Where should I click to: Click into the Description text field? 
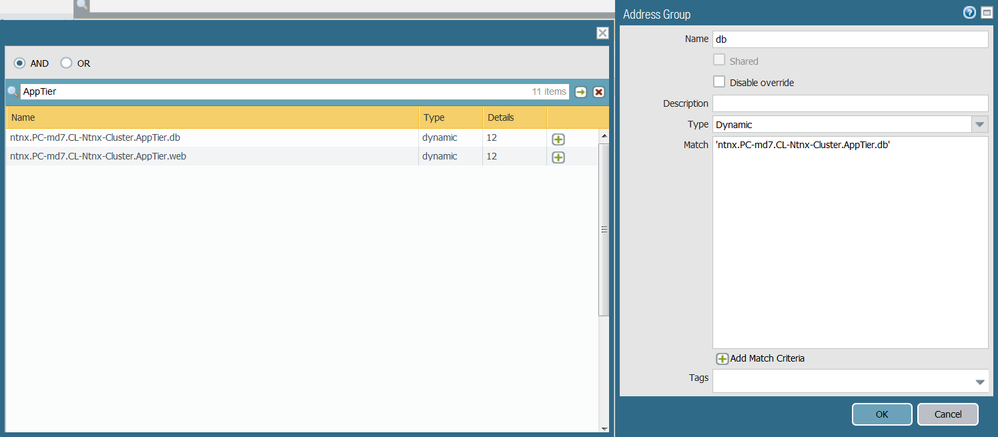point(849,103)
